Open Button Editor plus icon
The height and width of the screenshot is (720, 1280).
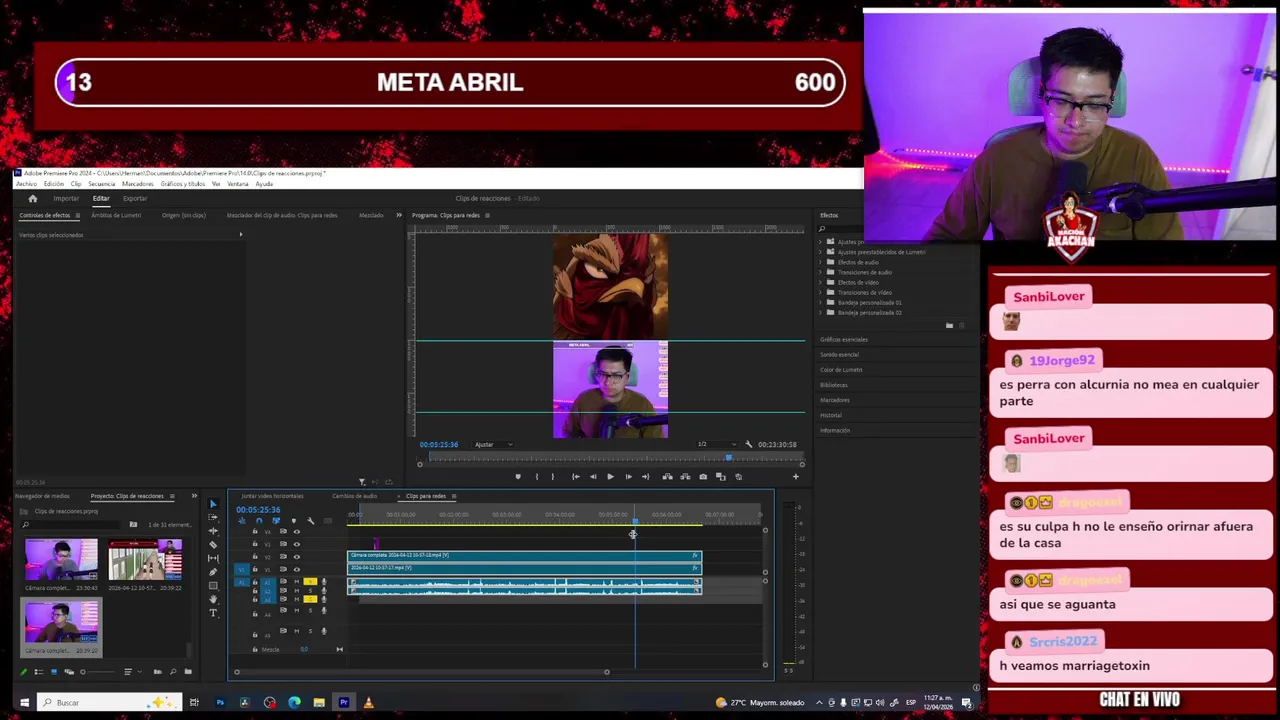pos(795,477)
